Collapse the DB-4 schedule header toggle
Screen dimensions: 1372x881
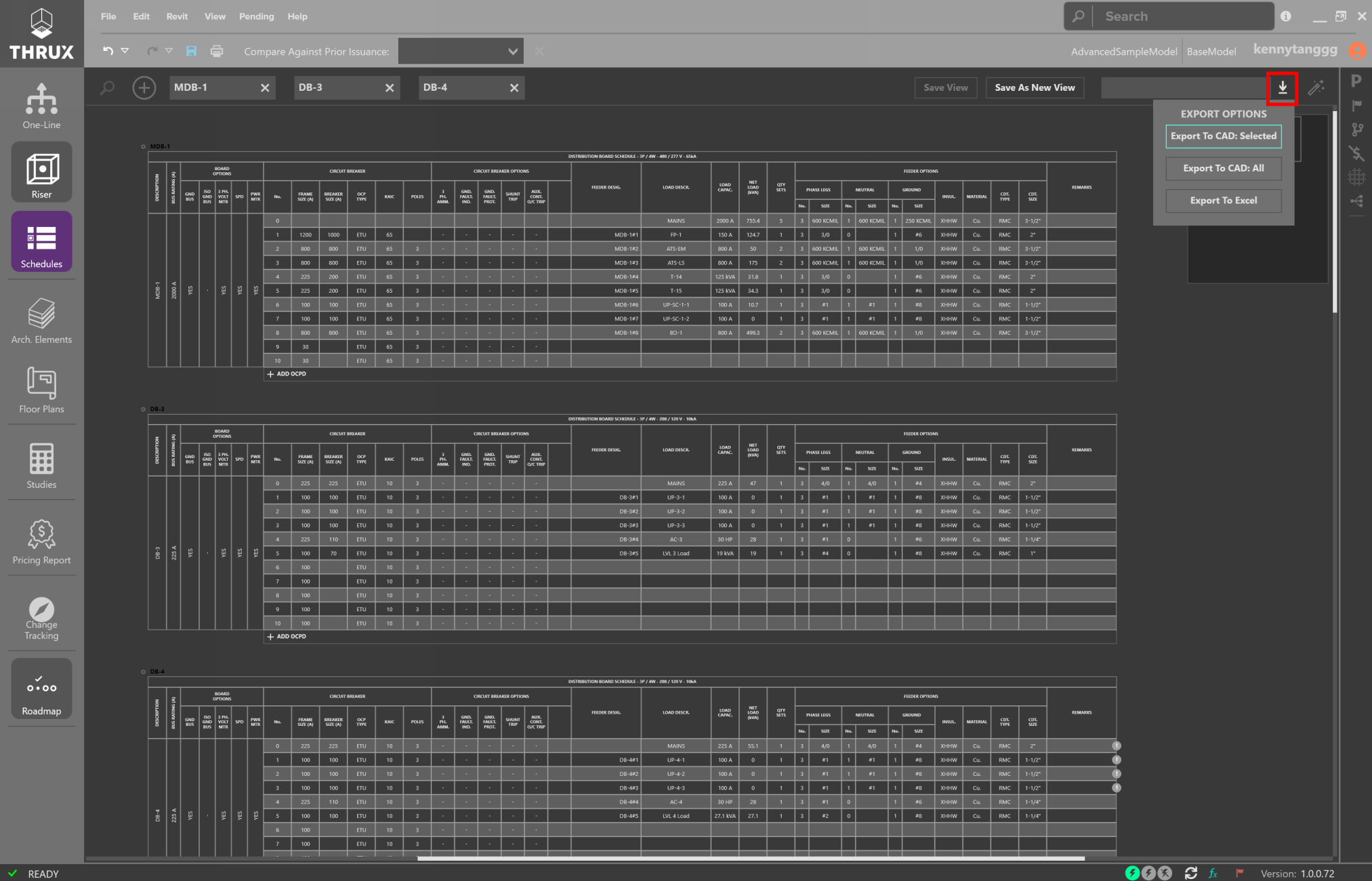(x=143, y=672)
